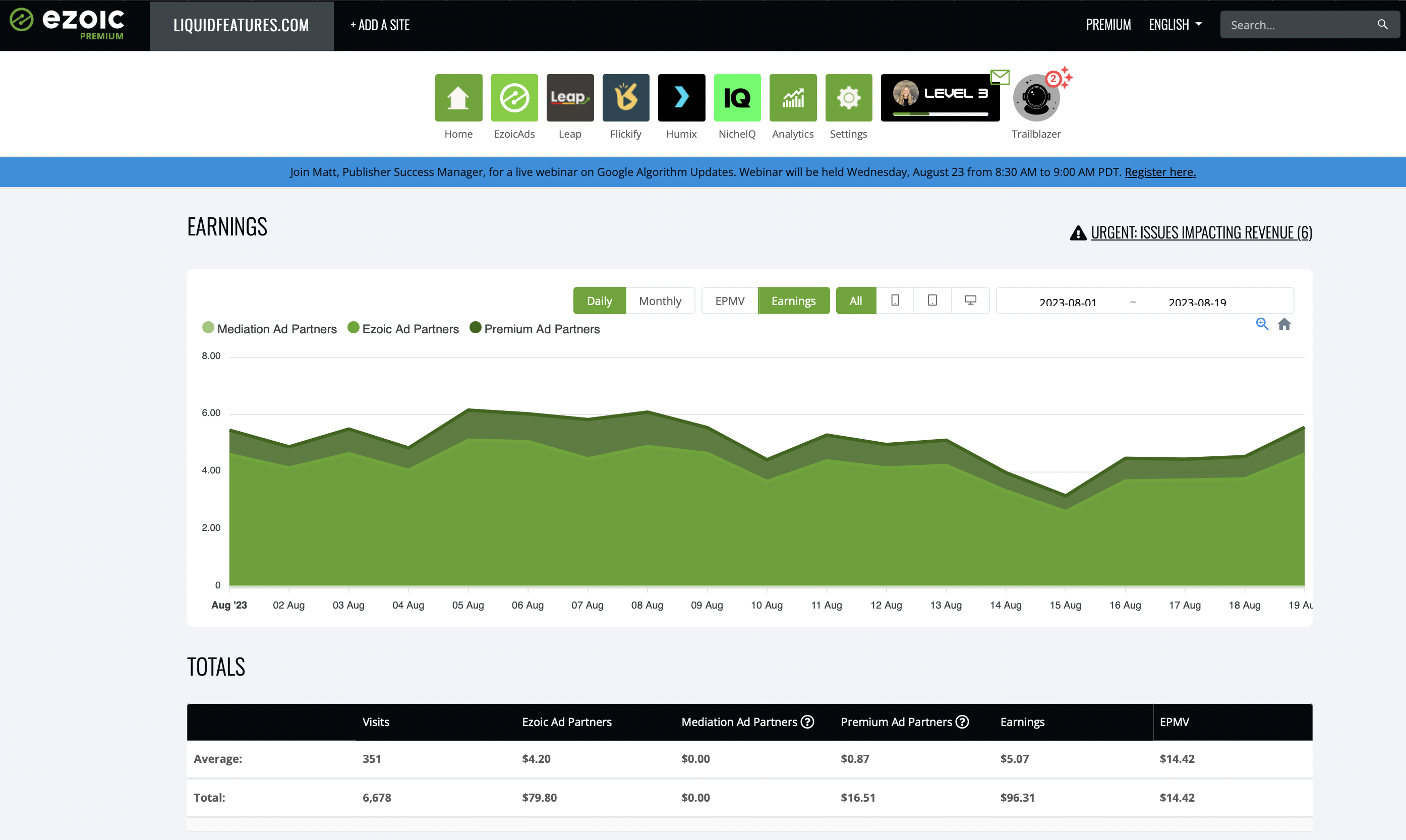Open the Flickify icon

[x=625, y=97]
